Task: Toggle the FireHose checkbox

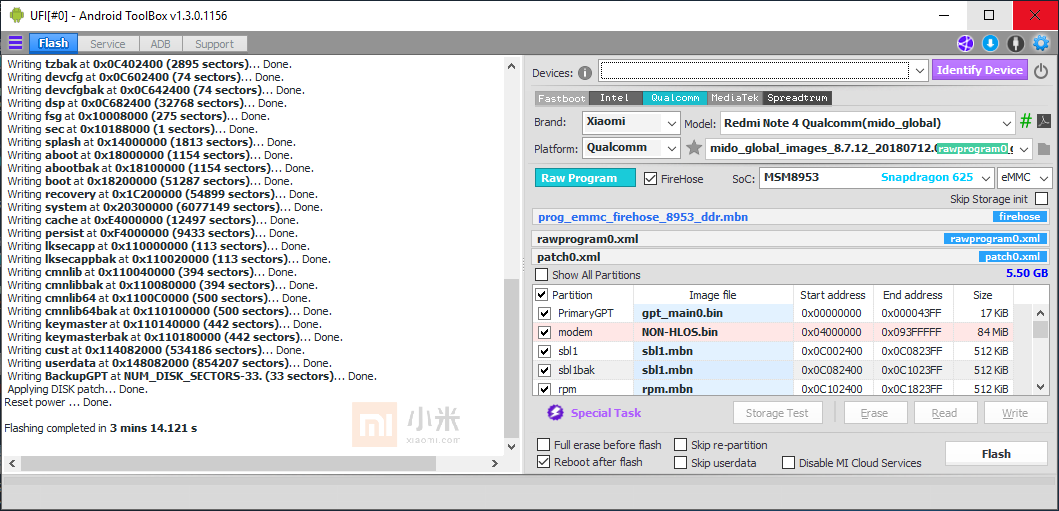Action: tap(650, 179)
